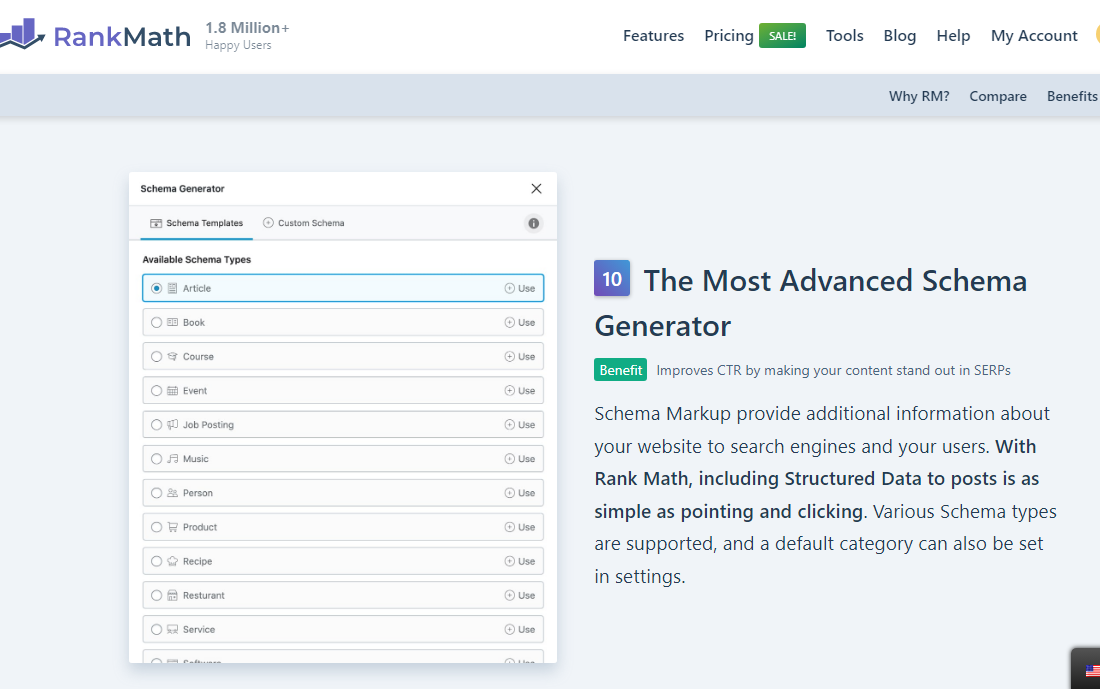The image size is (1100, 689).
Task: Switch to the Custom Schema tab
Action: coord(303,222)
